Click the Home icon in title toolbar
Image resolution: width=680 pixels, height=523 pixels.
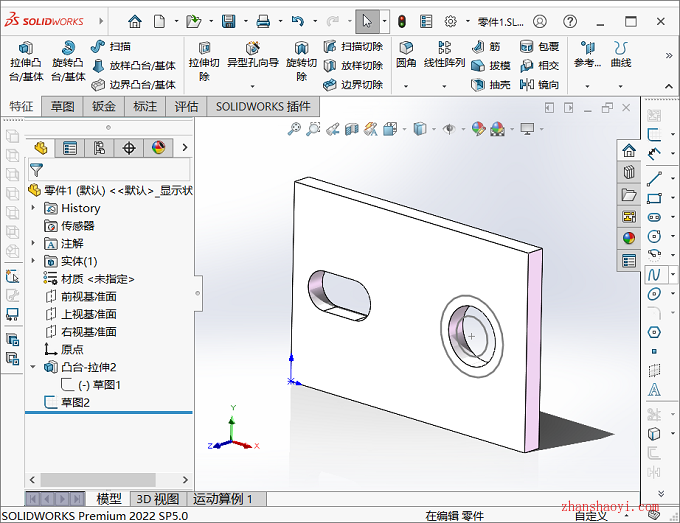point(135,21)
